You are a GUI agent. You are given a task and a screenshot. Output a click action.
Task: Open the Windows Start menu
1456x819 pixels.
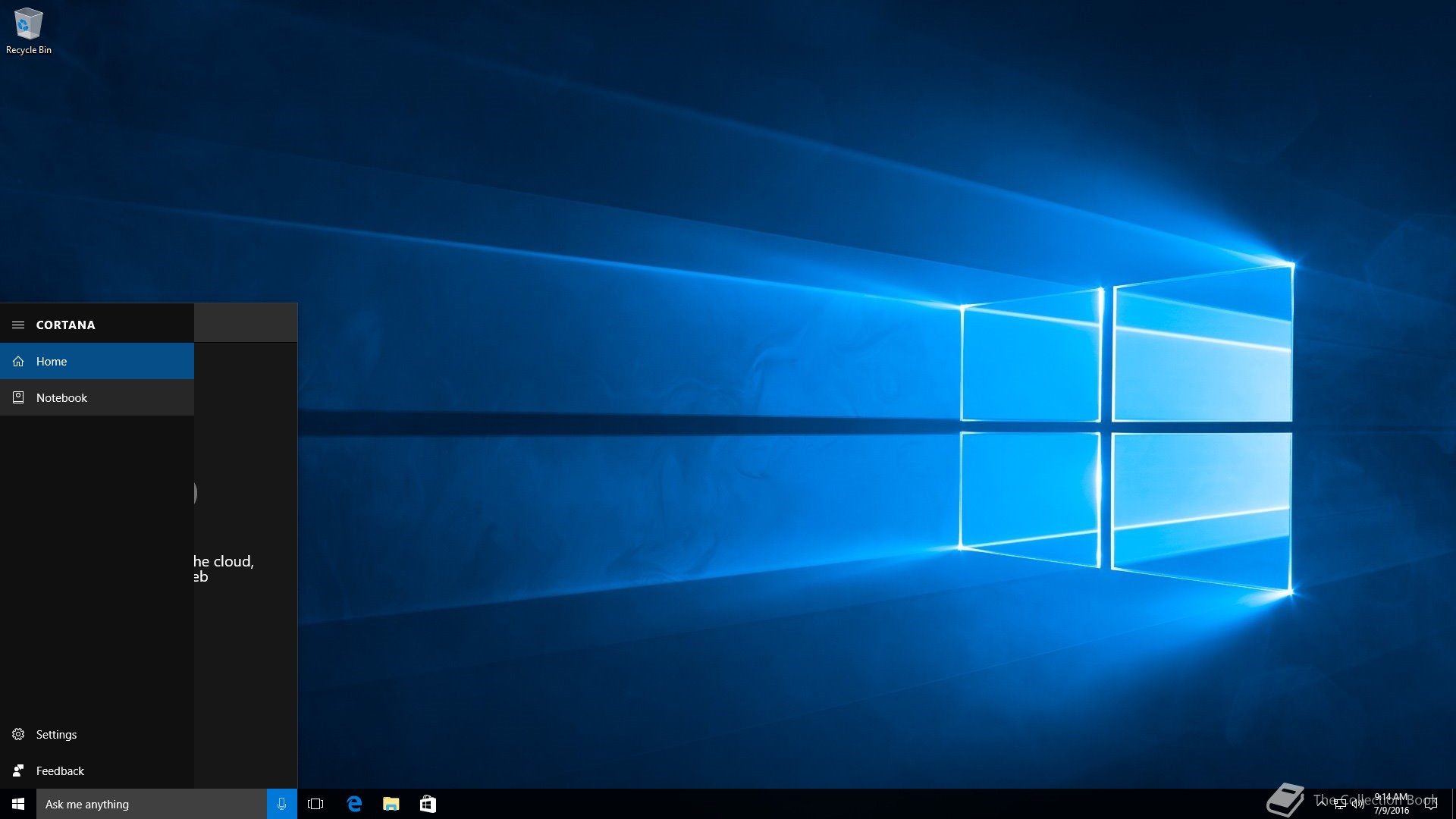18,804
